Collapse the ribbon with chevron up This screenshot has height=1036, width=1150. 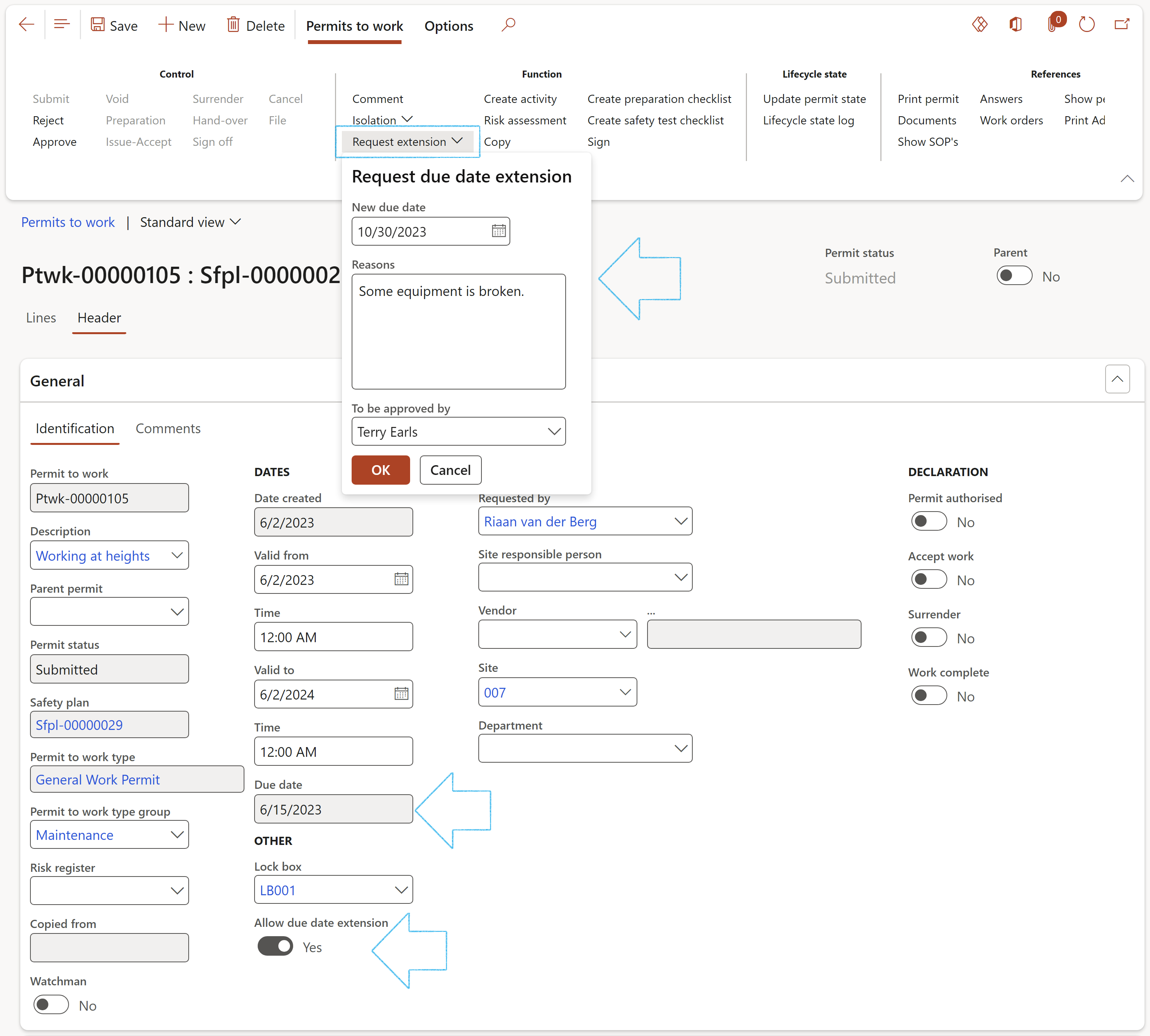point(1127,179)
